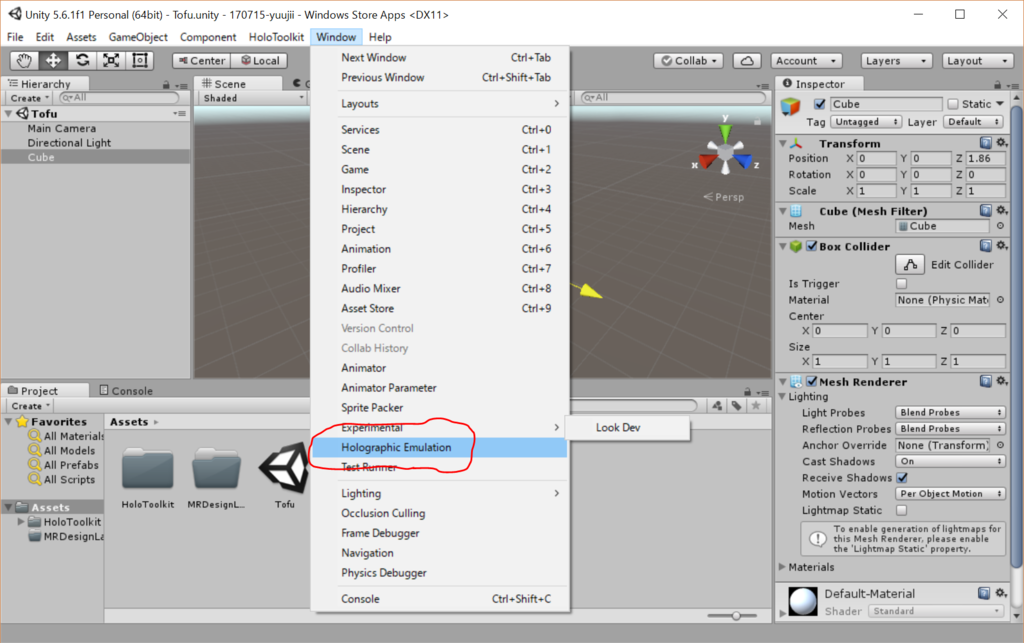This screenshot has width=1024, height=643.
Task: Toggle the Box Collider enabled checkbox
Action: click(x=812, y=246)
